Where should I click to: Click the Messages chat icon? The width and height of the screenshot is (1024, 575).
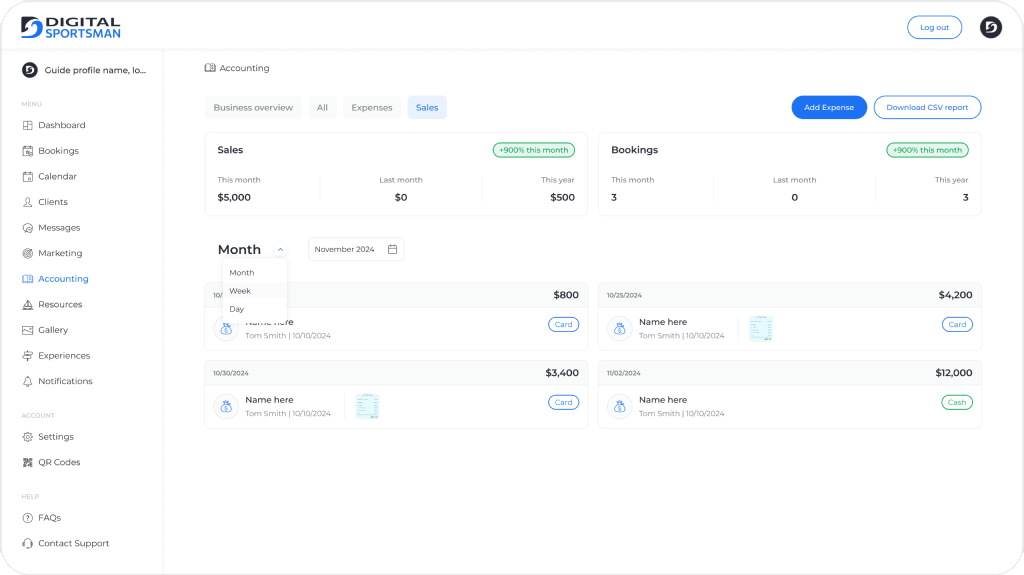point(27,228)
